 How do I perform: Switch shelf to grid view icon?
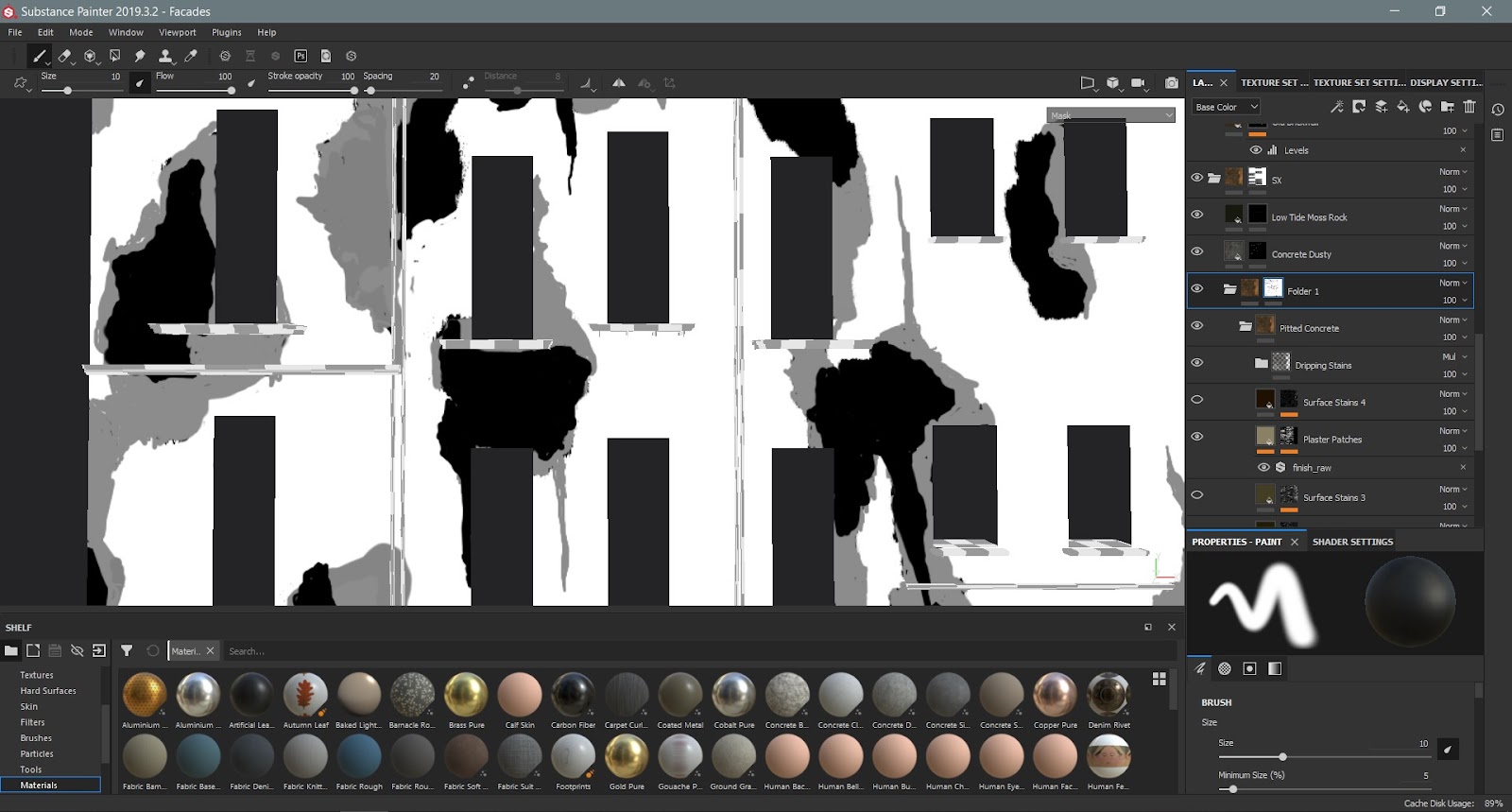click(1160, 679)
